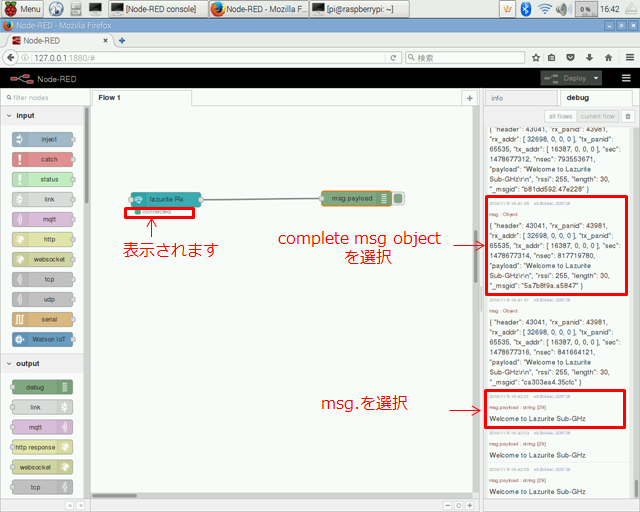Go to Firefox home page icon

click(608, 58)
